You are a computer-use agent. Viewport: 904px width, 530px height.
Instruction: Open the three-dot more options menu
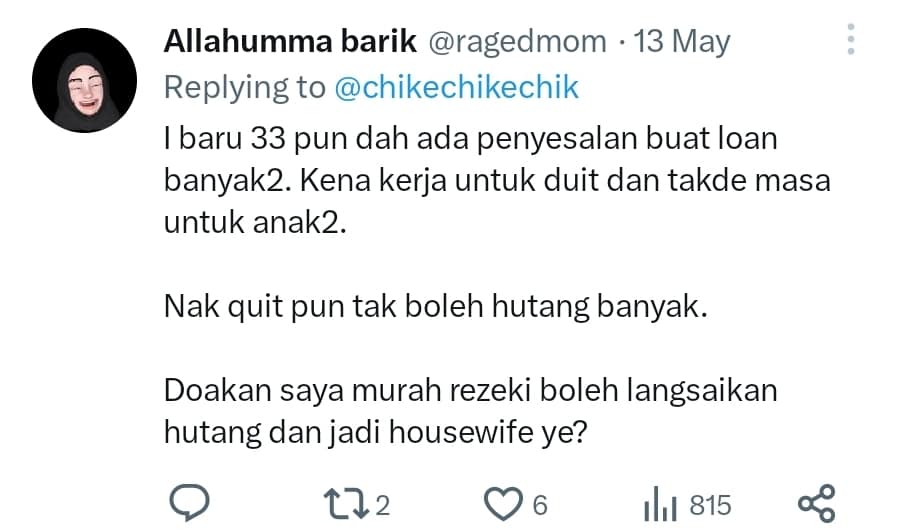pos(851,39)
